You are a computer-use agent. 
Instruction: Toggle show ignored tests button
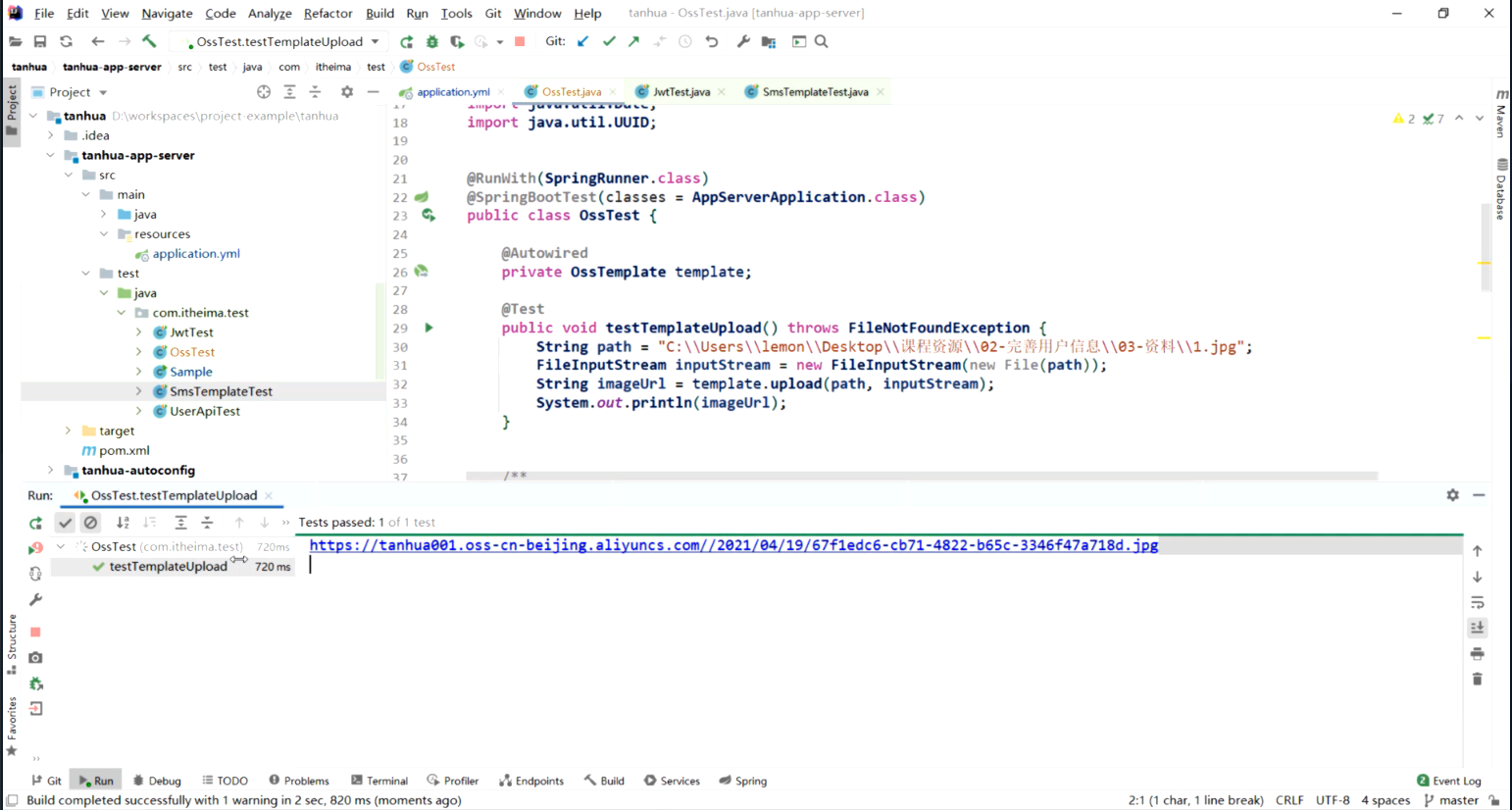coord(90,523)
